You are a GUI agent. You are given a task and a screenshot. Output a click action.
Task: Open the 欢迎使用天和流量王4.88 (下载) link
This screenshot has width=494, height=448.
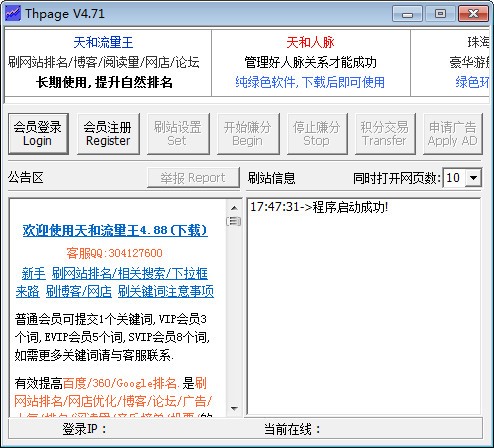pyautogui.click(x=115, y=230)
